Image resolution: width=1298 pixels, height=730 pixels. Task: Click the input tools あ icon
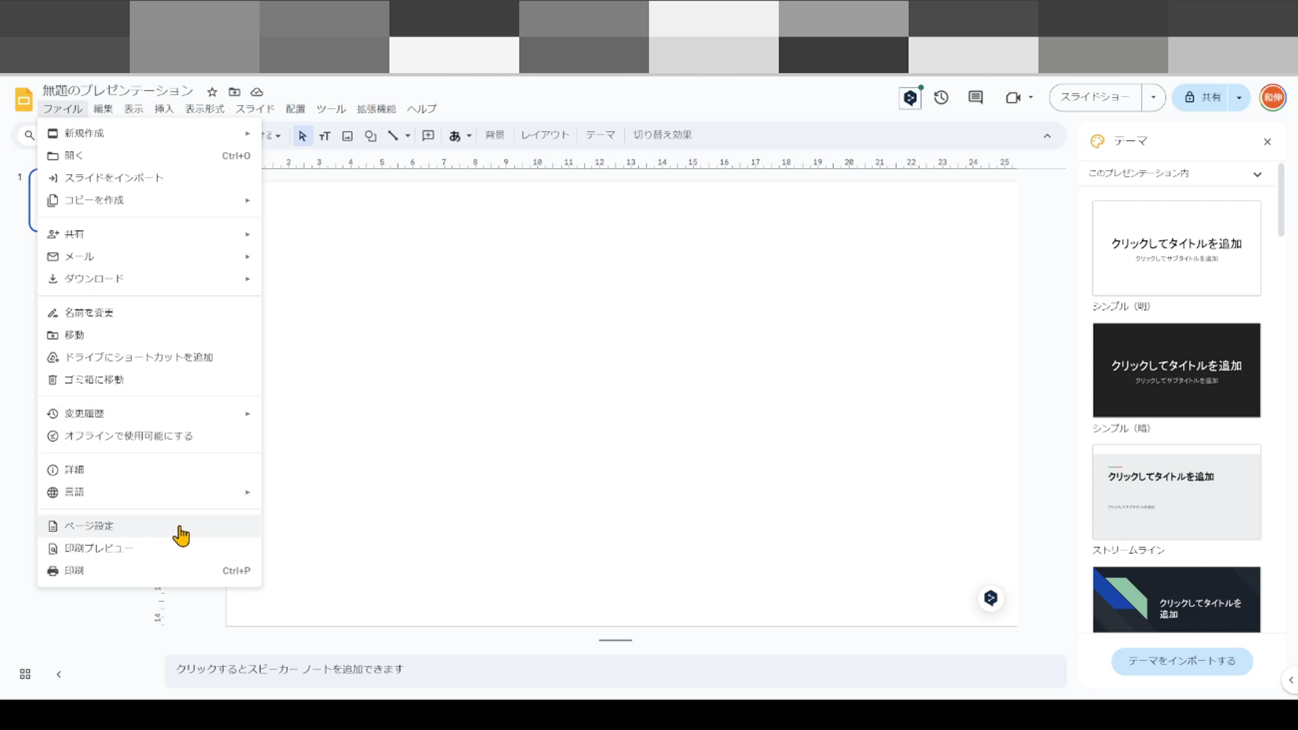click(x=455, y=135)
